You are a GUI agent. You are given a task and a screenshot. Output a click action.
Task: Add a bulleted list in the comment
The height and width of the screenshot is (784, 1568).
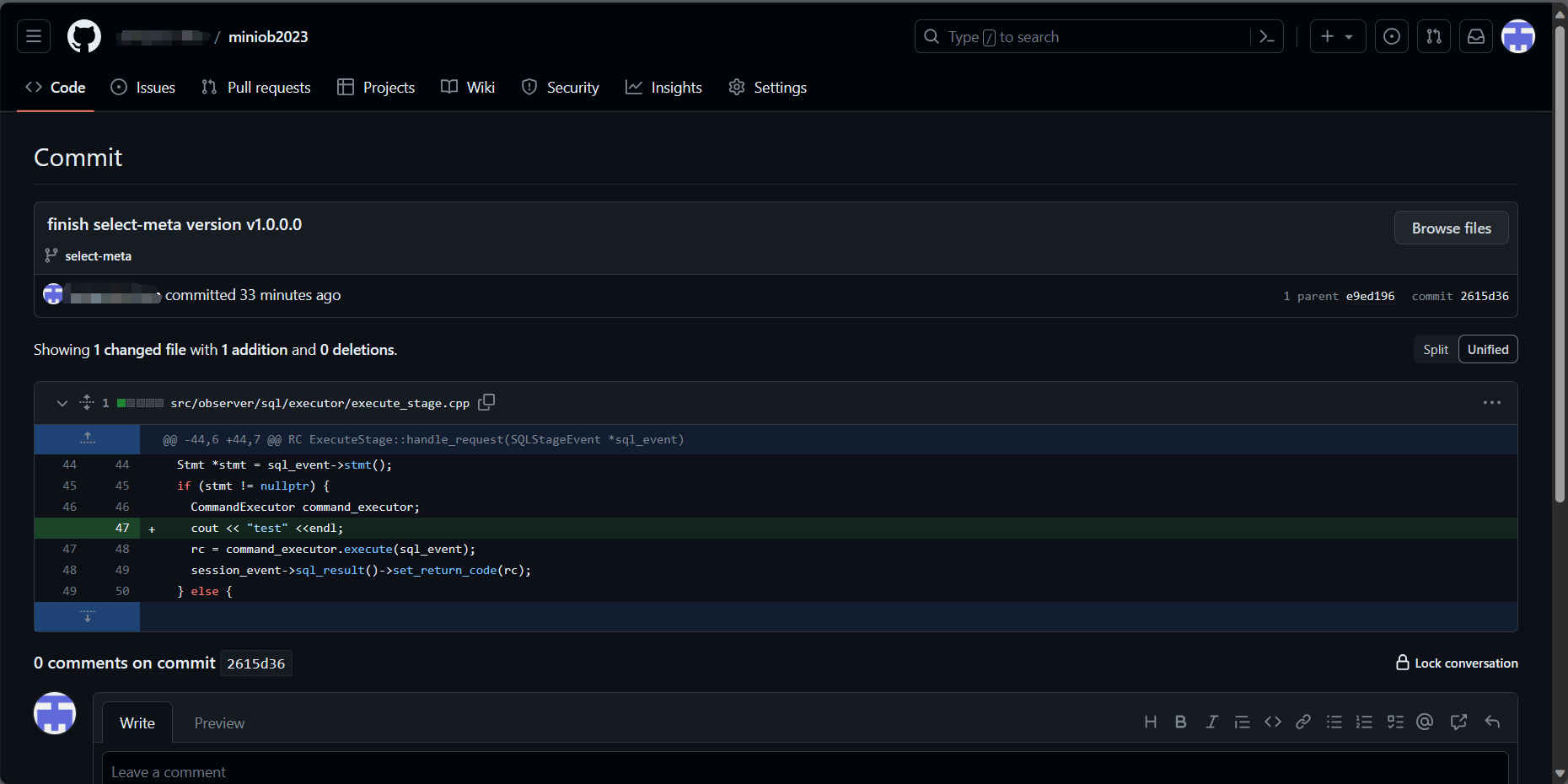1334,722
